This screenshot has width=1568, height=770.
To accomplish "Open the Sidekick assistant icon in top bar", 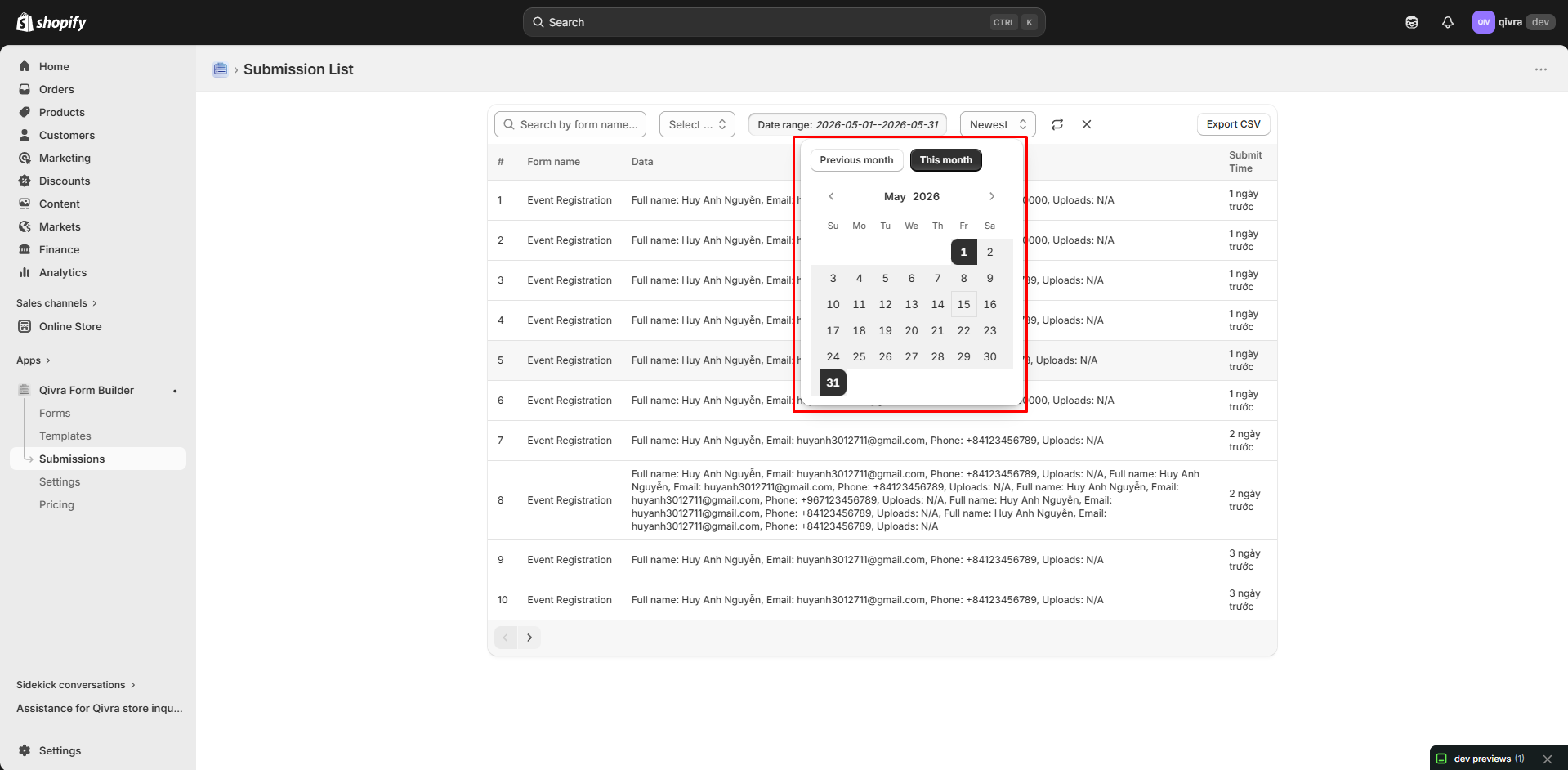I will pyautogui.click(x=1412, y=22).
